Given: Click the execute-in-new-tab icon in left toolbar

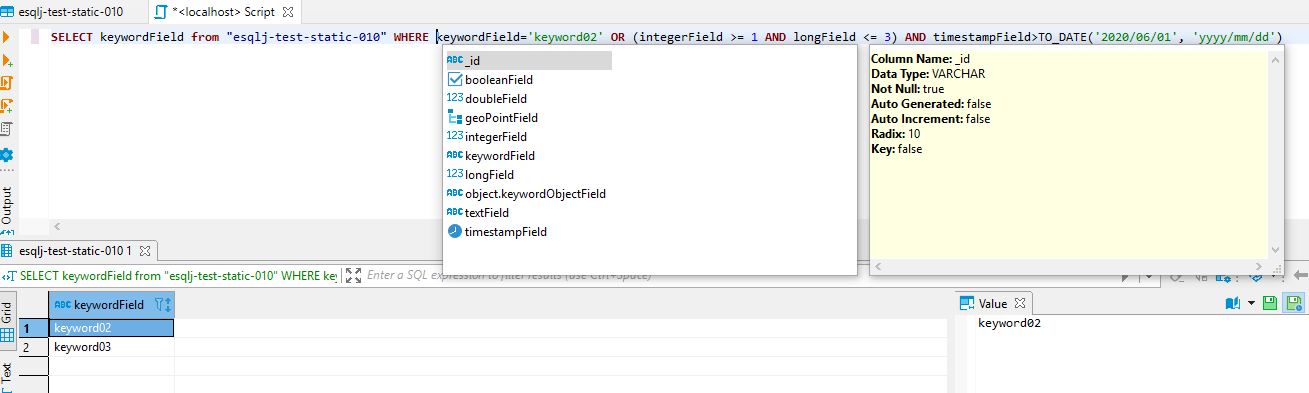Looking at the screenshot, I should (x=6, y=60).
